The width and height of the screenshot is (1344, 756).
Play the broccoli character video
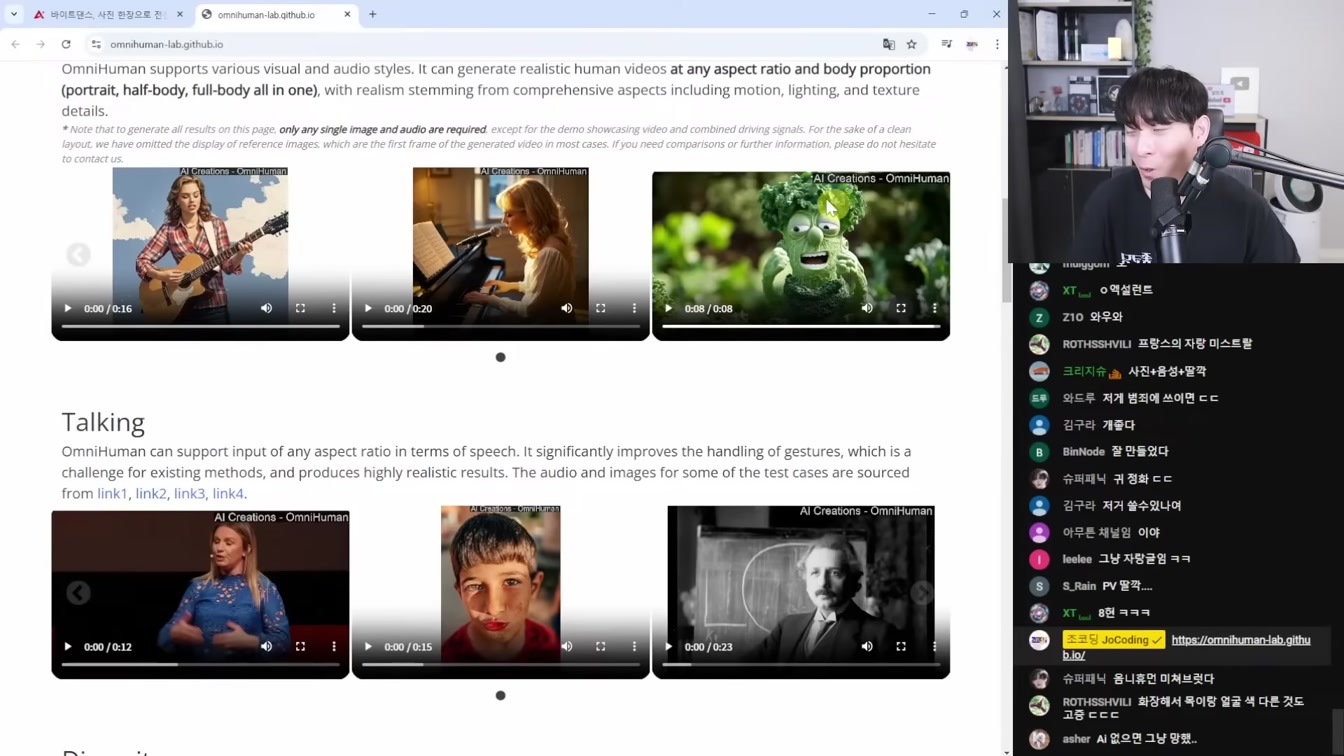coord(668,308)
